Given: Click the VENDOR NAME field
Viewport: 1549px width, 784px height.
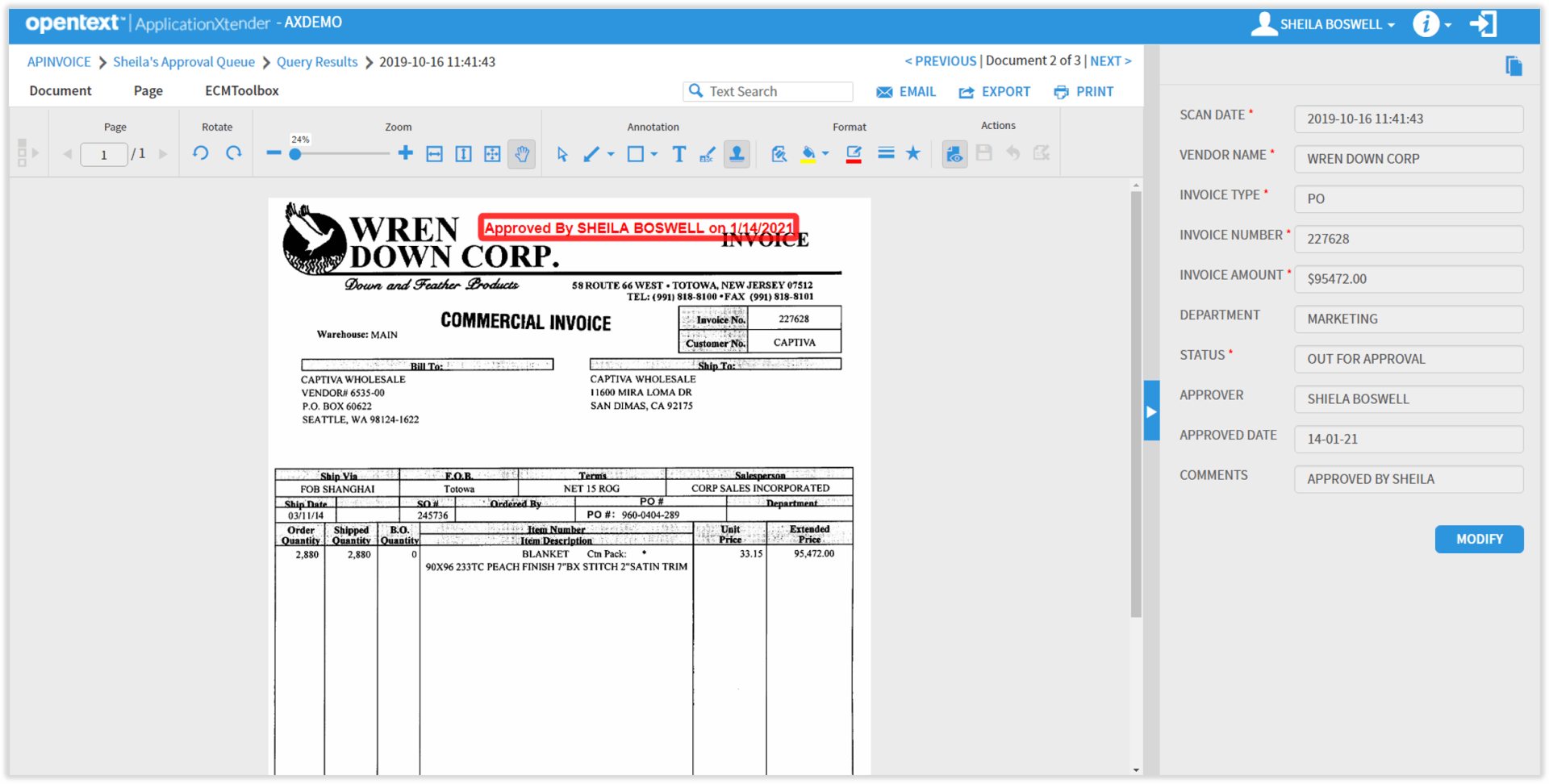Looking at the screenshot, I should click(1409, 159).
